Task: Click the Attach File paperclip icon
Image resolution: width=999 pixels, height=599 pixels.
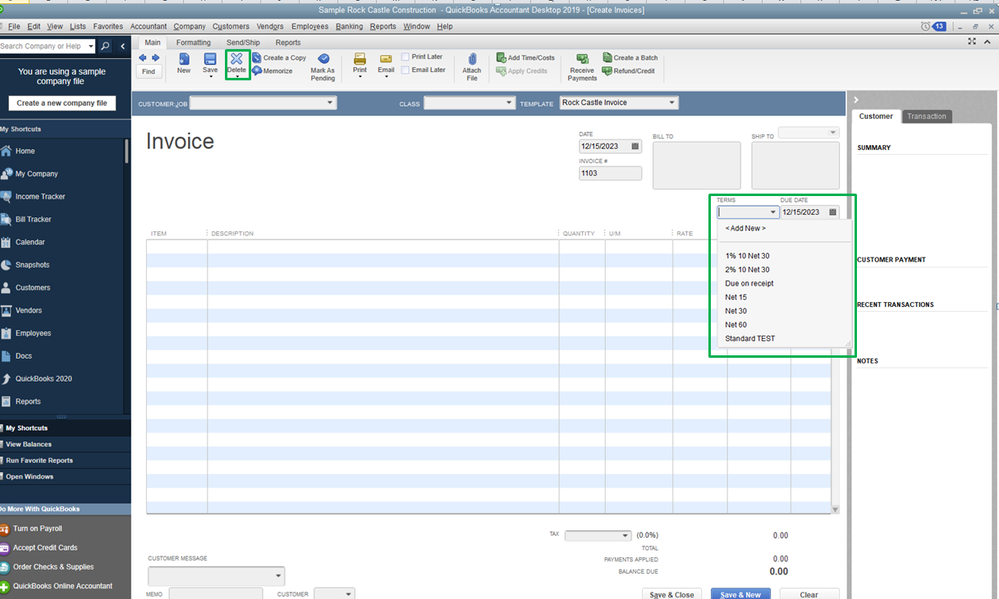Action: 472,60
